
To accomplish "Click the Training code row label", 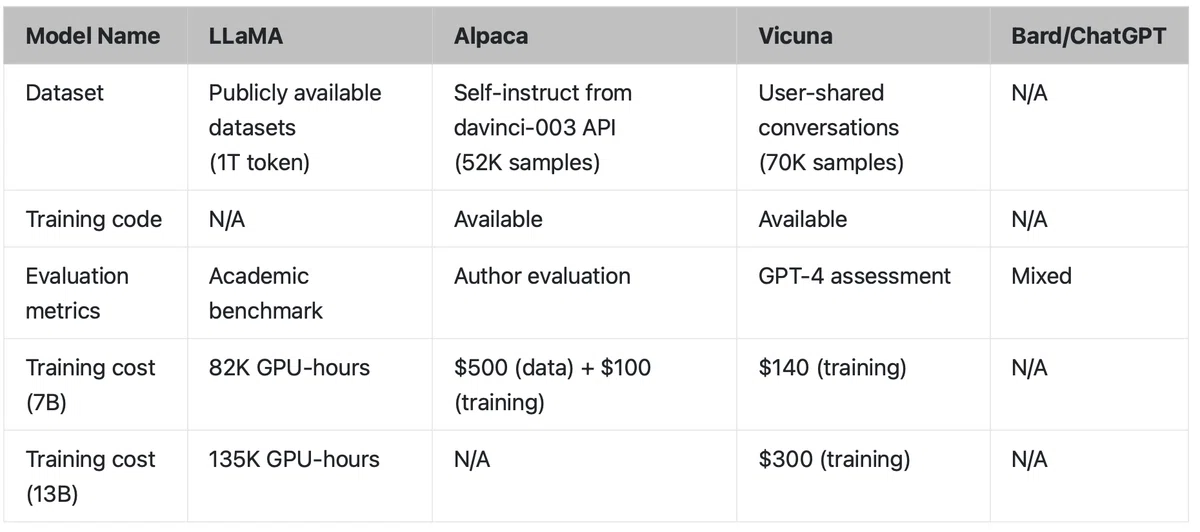I will pyautogui.click(x=93, y=219).
